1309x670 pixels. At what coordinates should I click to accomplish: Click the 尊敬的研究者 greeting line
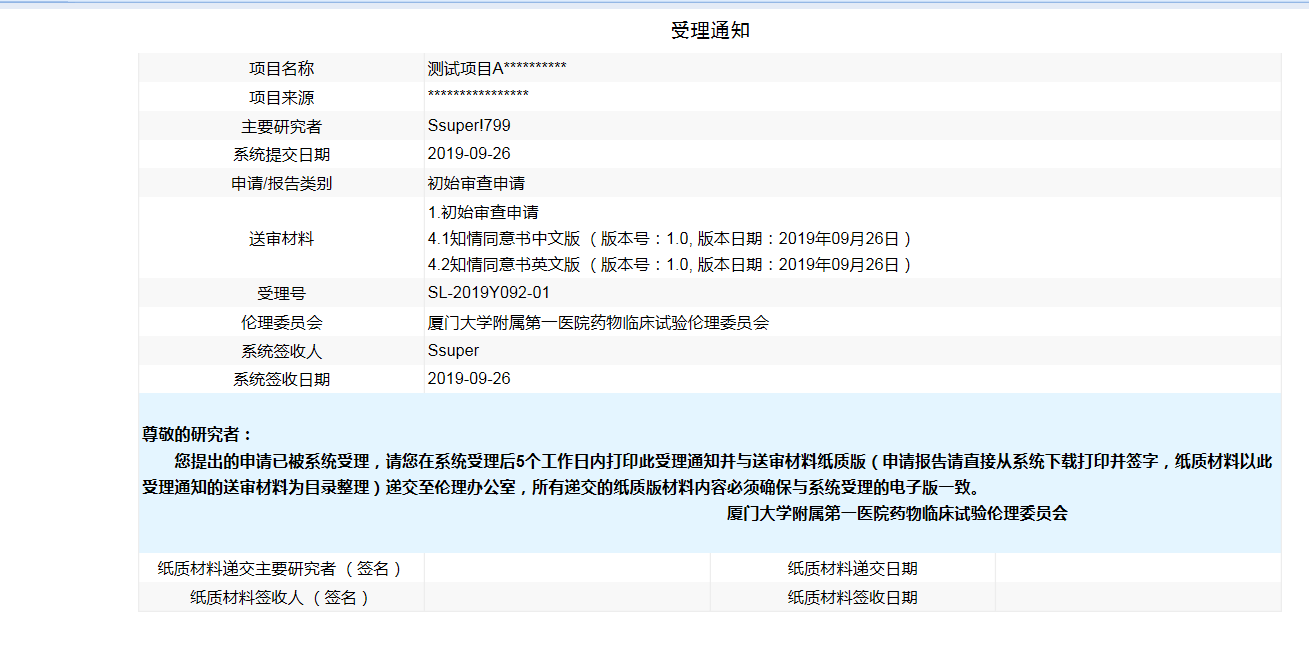pos(197,434)
